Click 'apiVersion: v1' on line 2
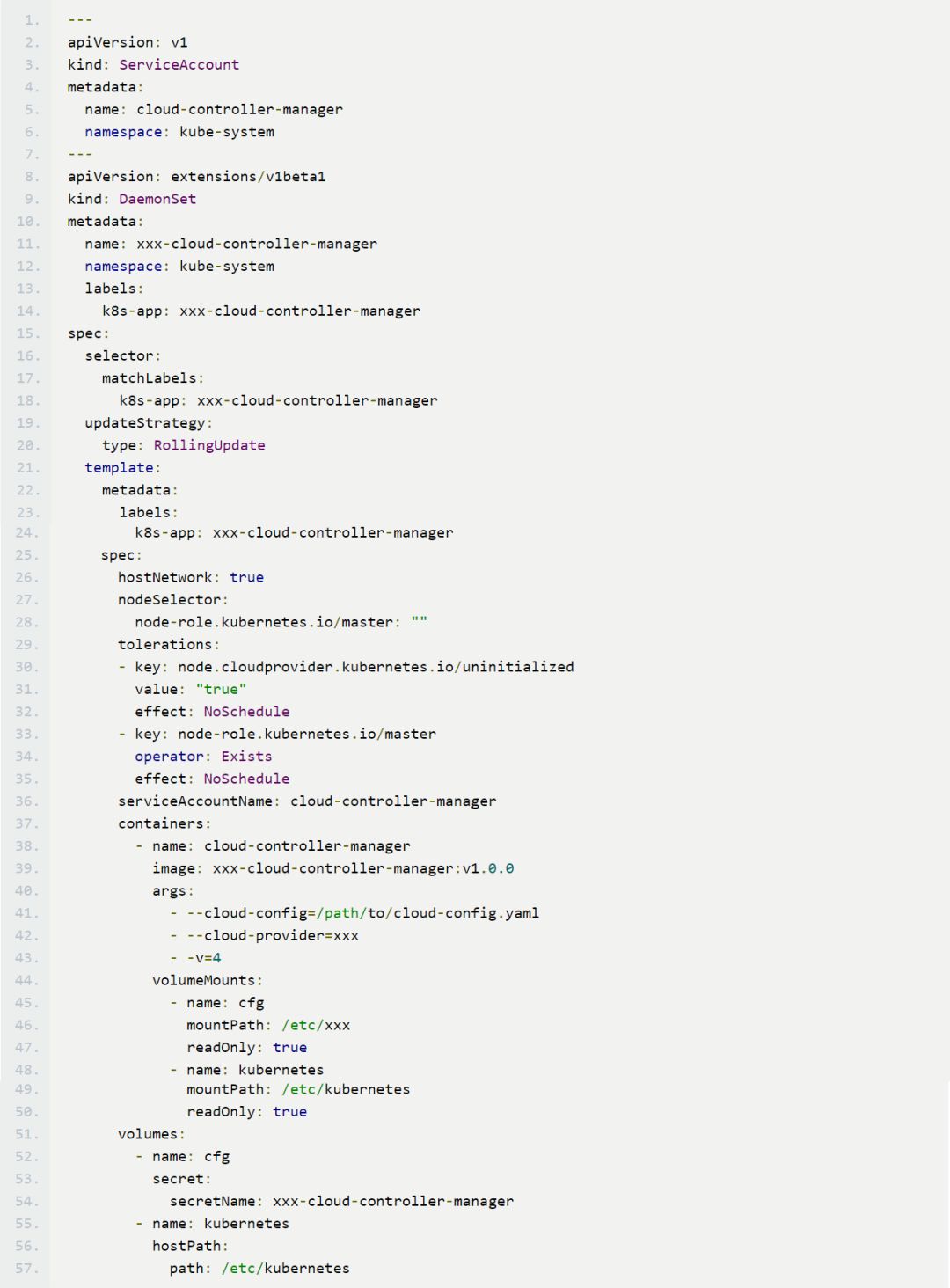950x1288 pixels. (x=128, y=42)
